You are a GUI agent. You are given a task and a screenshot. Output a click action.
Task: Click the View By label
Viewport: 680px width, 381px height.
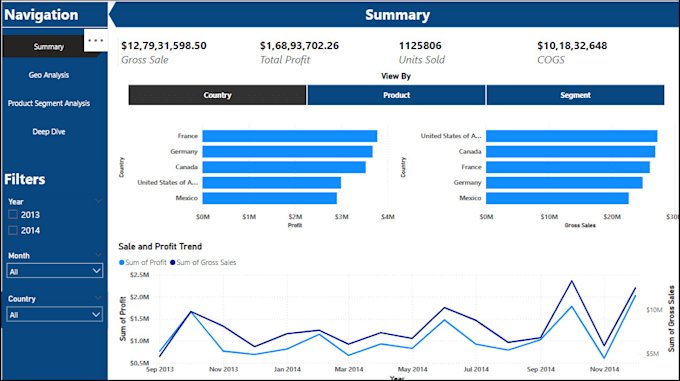coord(396,76)
